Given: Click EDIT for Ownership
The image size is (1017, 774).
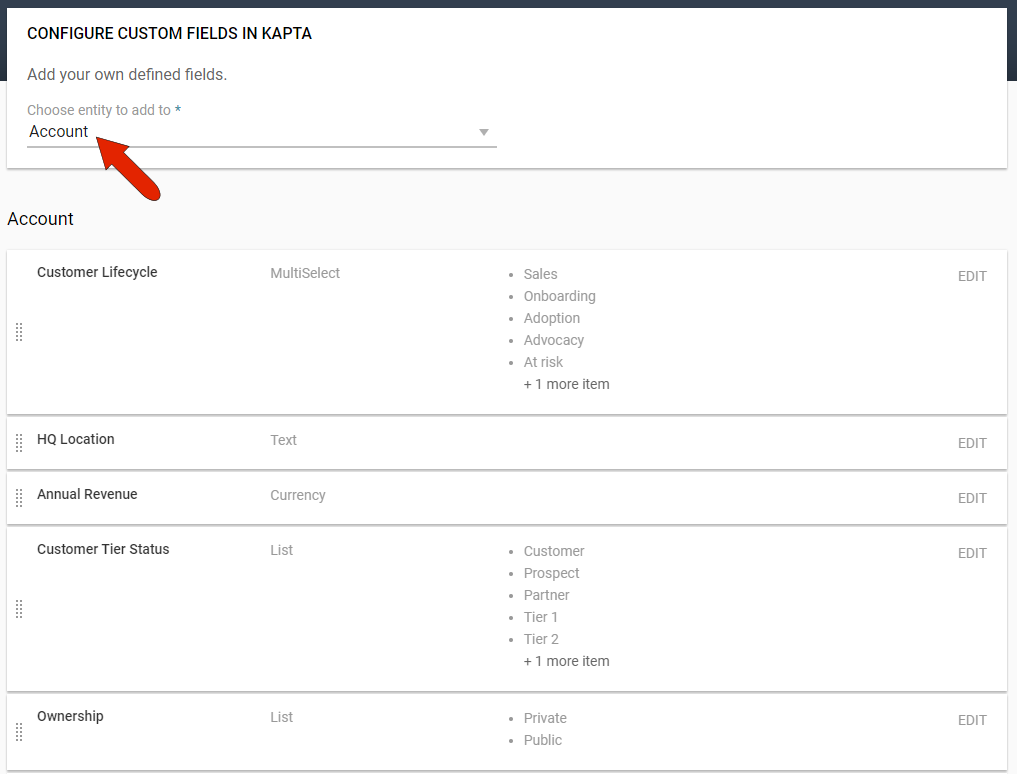Looking at the screenshot, I should 971,719.
